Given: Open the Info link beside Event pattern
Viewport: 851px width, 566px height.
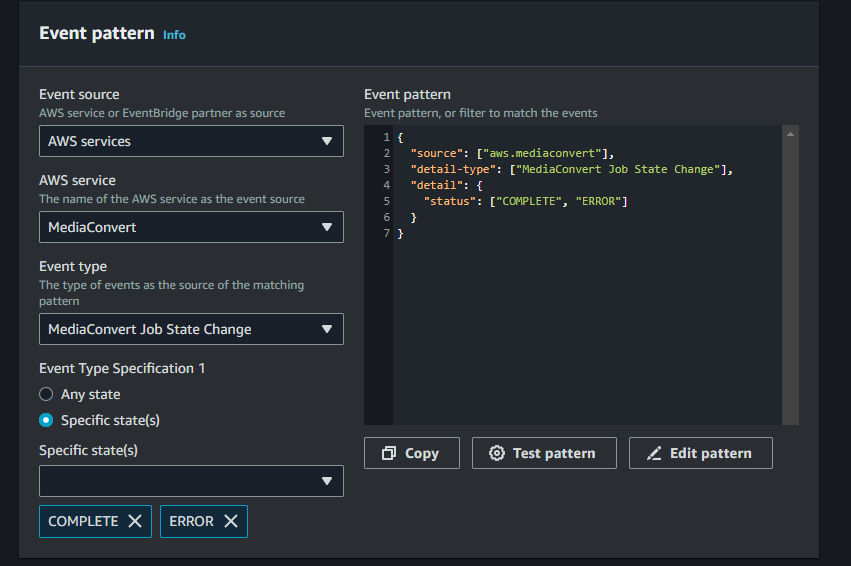Looking at the screenshot, I should pyautogui.click(x=174, y=35).
